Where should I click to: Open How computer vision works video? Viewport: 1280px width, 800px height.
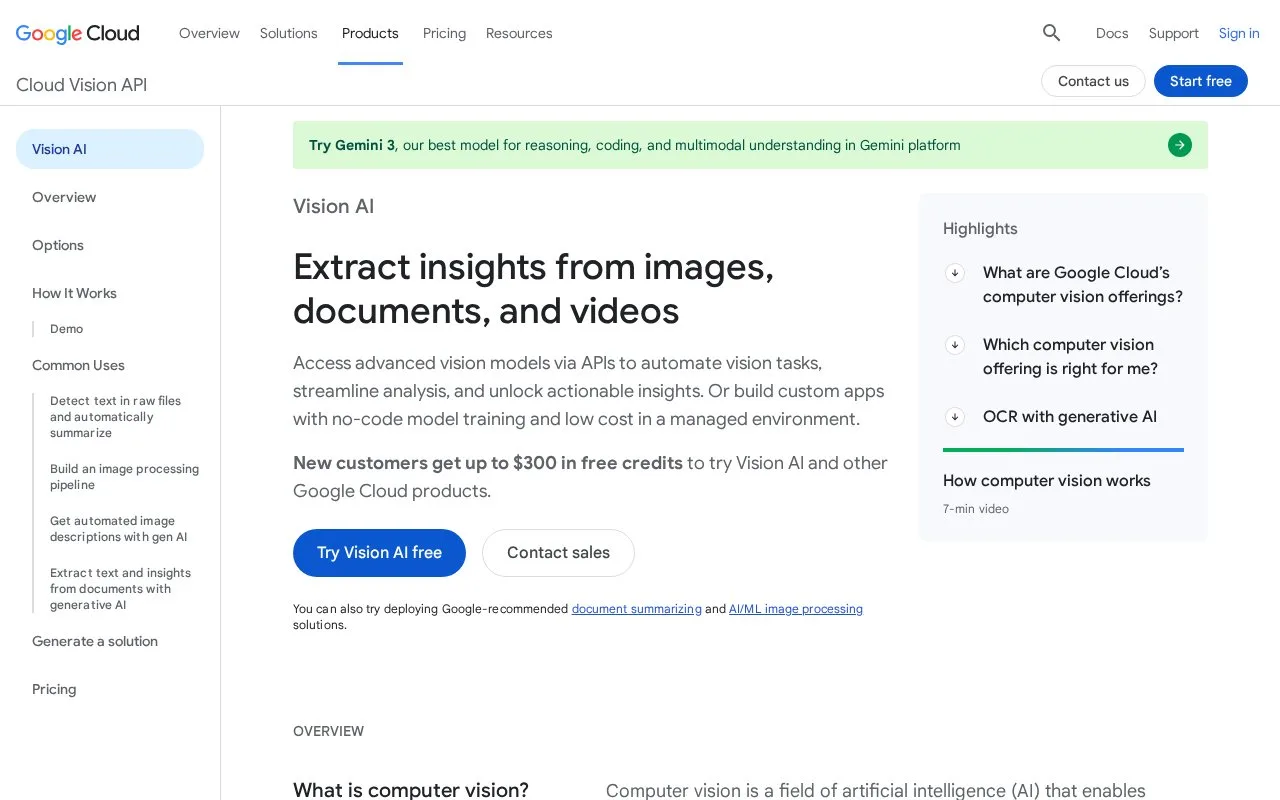tap(1047, 481)
